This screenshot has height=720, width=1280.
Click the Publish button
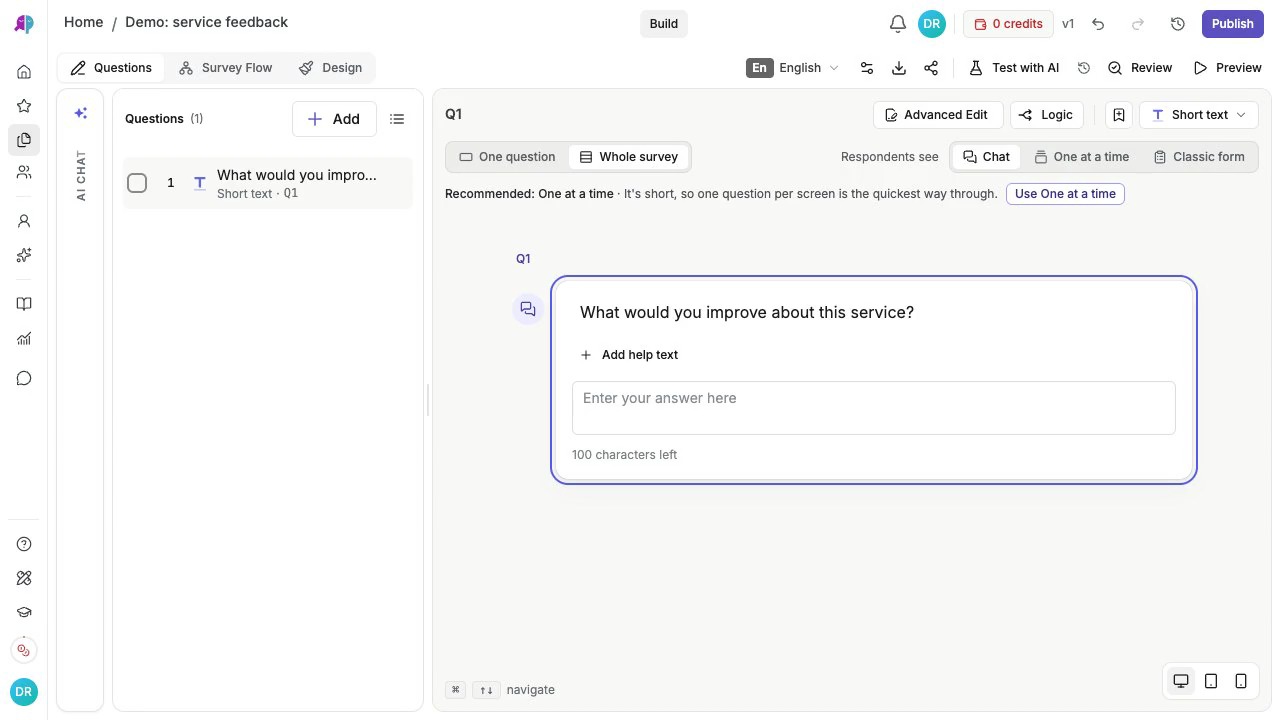coord(1232,24)
